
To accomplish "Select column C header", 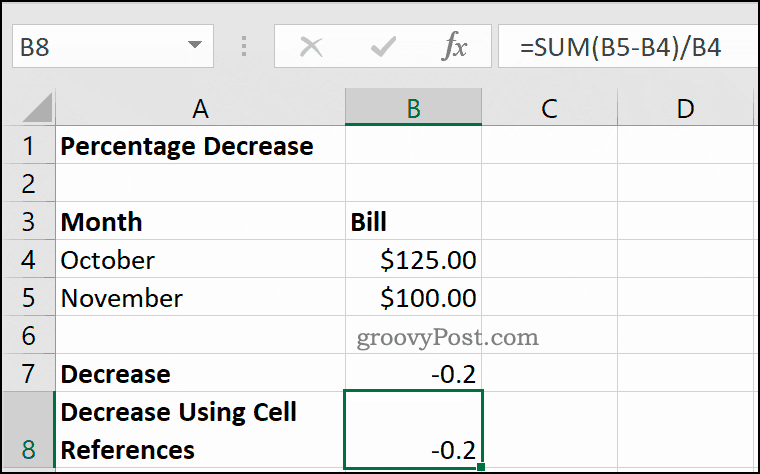I will [549, 107].
